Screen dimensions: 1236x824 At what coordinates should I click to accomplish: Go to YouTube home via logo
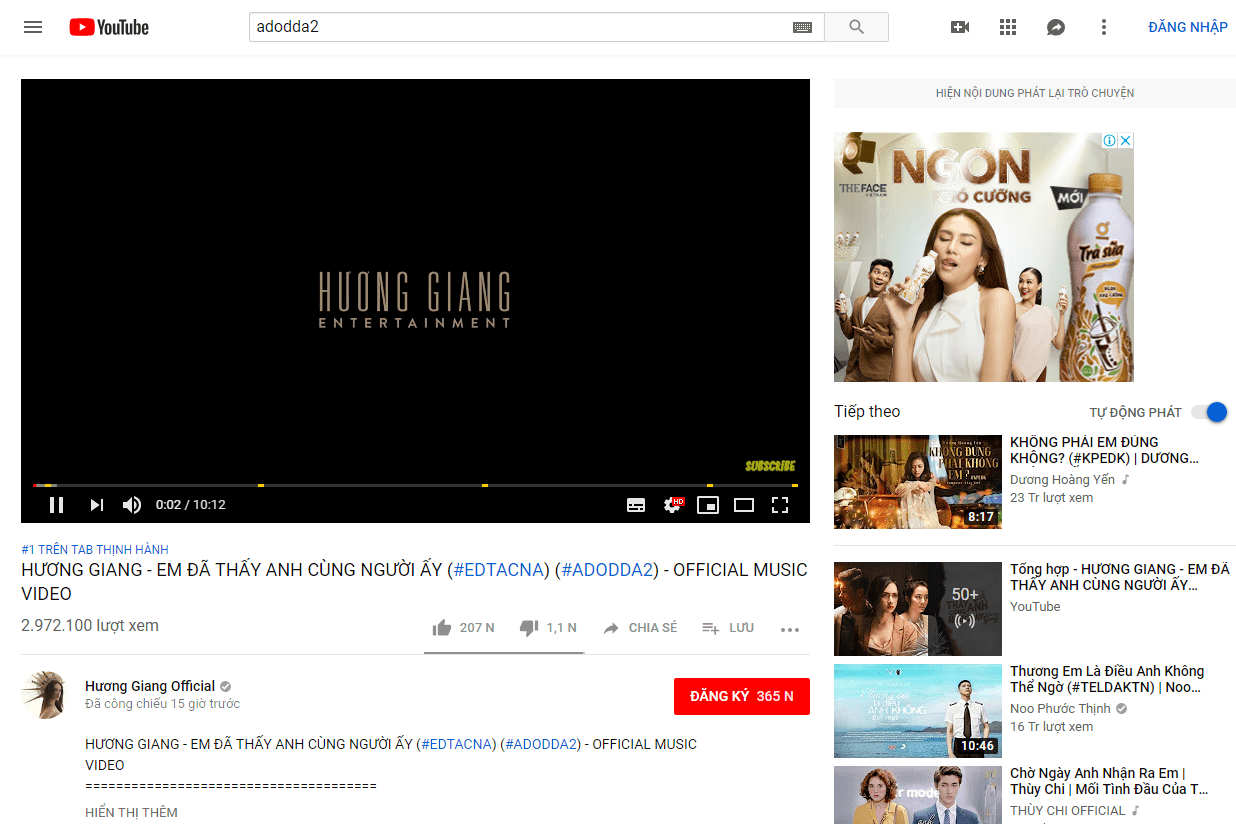(x=109, y=27)
